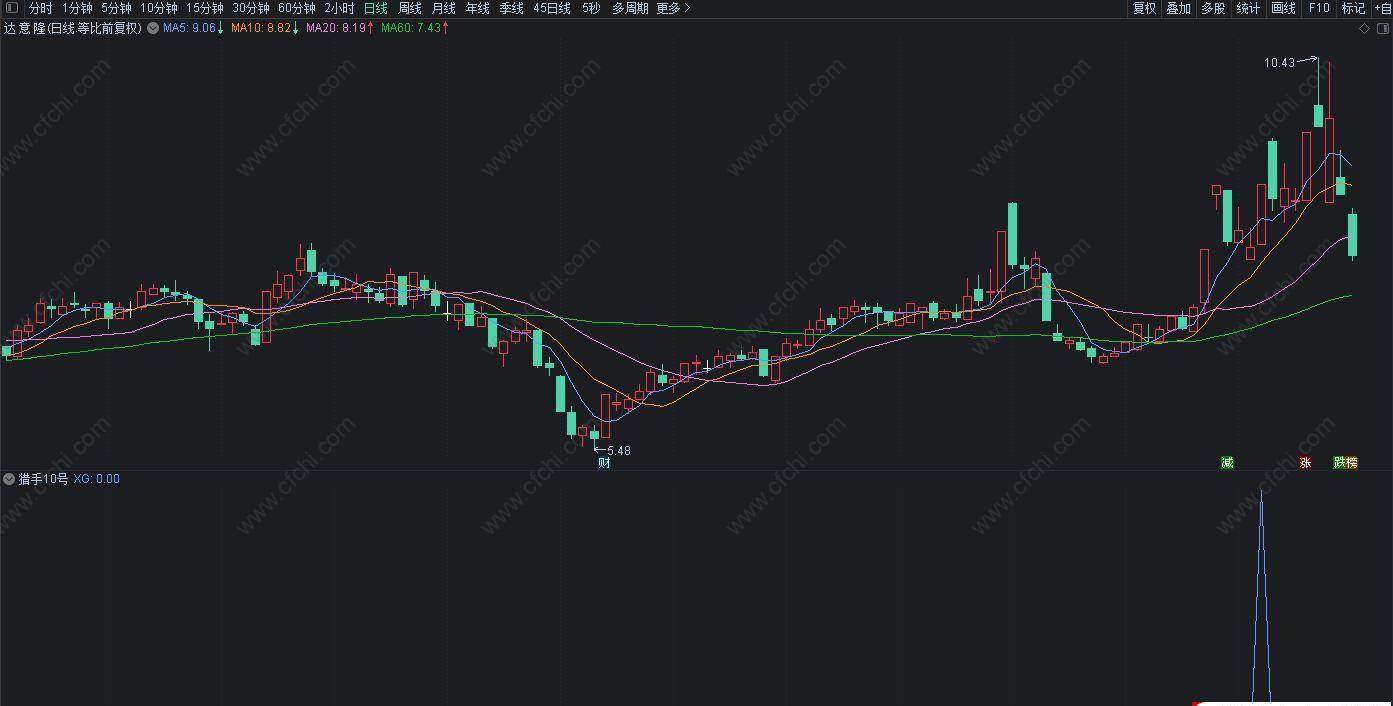Select the 1分钟 period
The image size is (1393, 706).
coord(77,8)
